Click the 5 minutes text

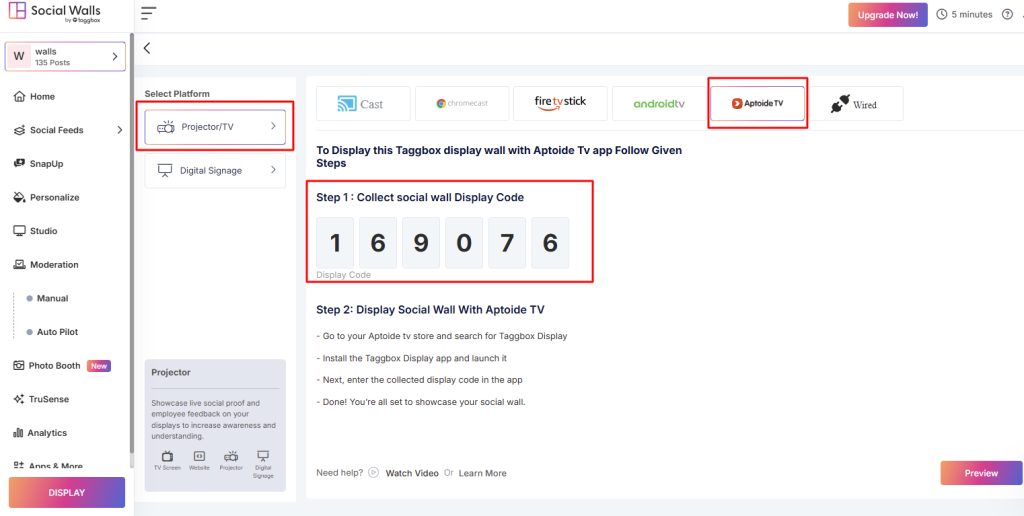pyautogui.click(x=972, y=14)
